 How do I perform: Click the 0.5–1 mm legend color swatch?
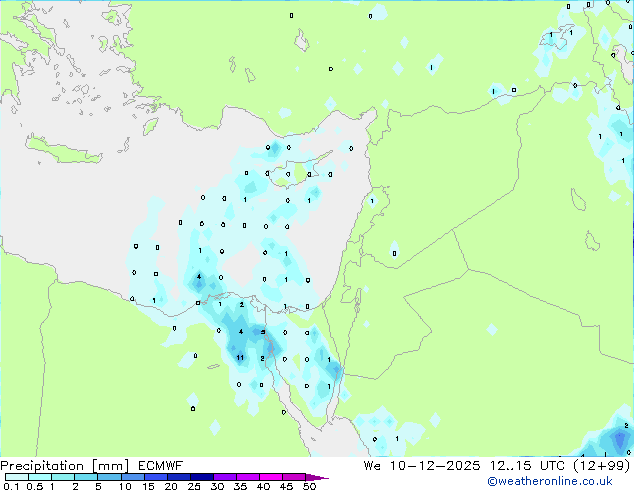coord(40,477)
